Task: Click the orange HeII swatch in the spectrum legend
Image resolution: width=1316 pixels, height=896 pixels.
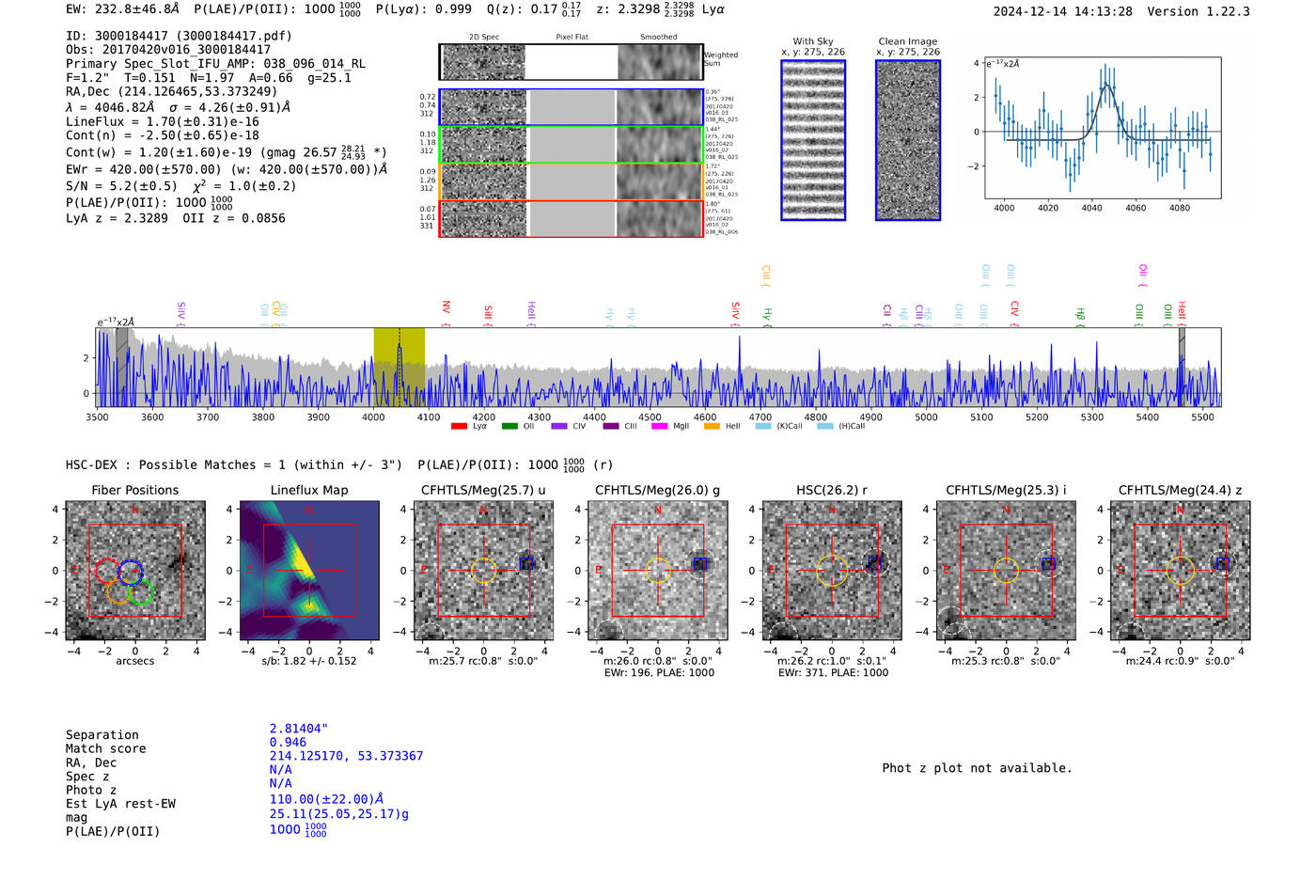Action: [x=712, y=426]
